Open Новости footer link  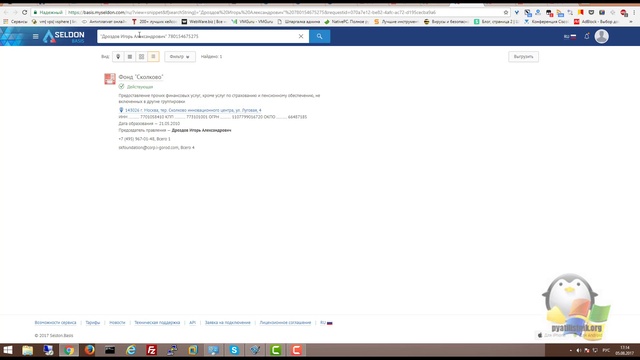[x=117, y=322]
